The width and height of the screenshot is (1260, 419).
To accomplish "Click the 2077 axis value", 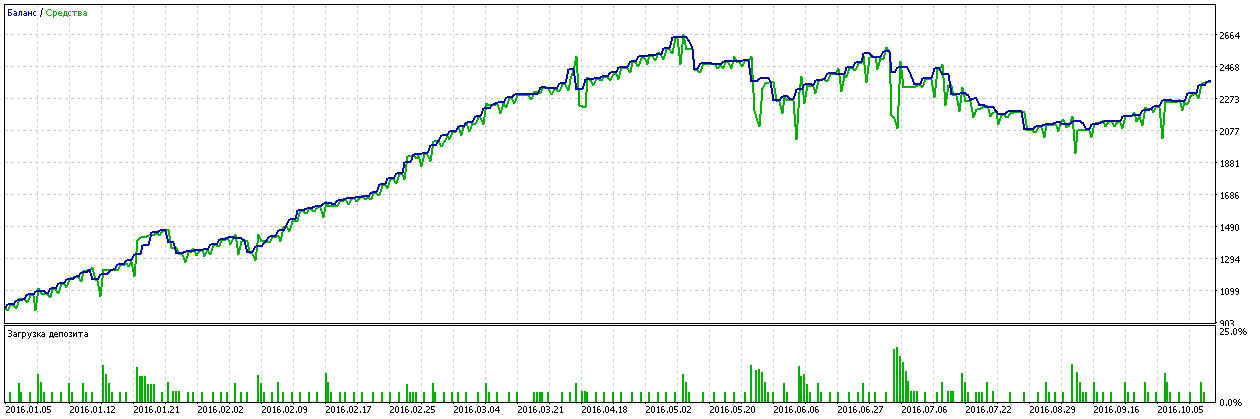I will point(1229,132).
